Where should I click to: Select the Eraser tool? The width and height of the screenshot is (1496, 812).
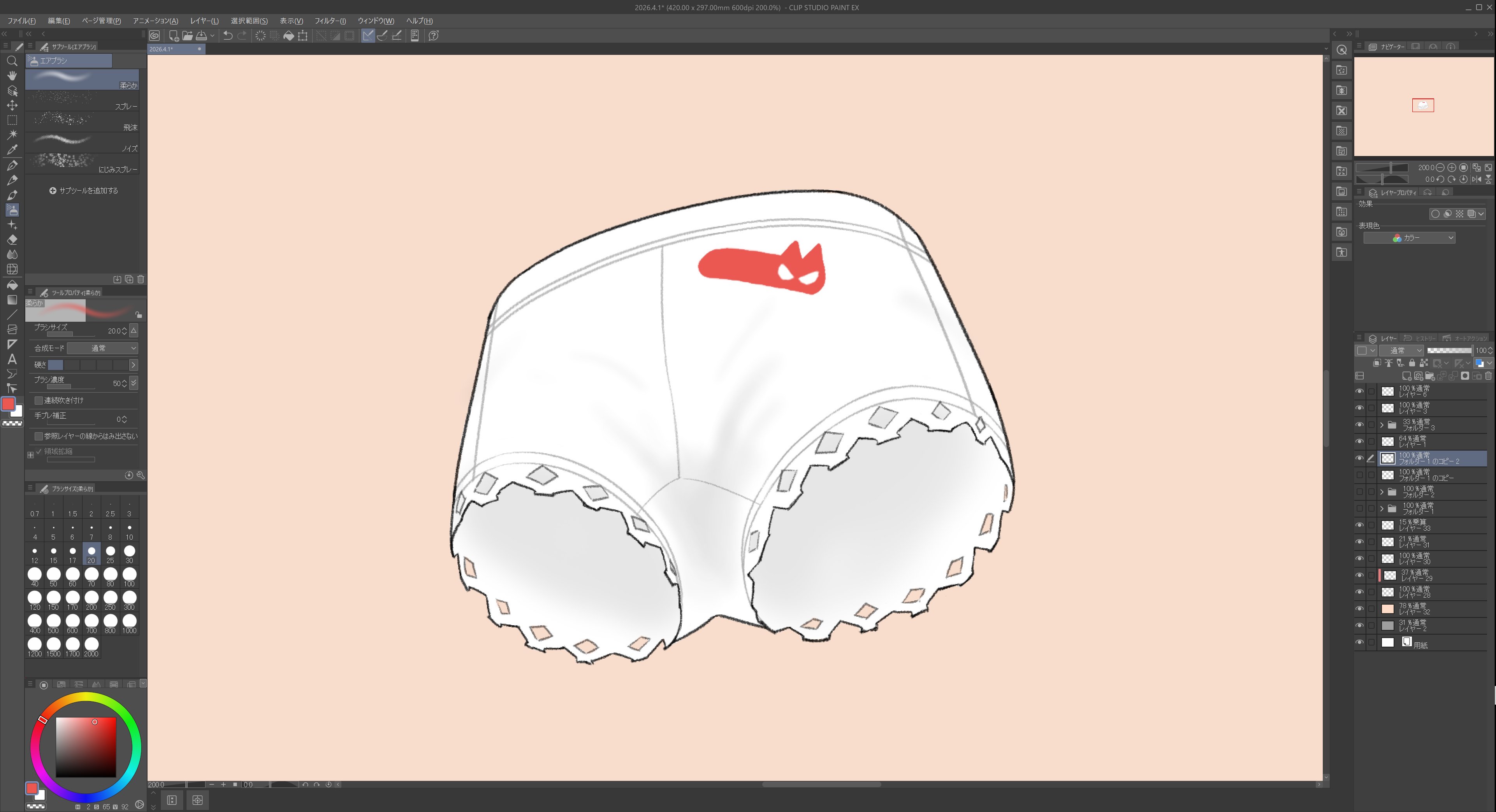point(12,240)
